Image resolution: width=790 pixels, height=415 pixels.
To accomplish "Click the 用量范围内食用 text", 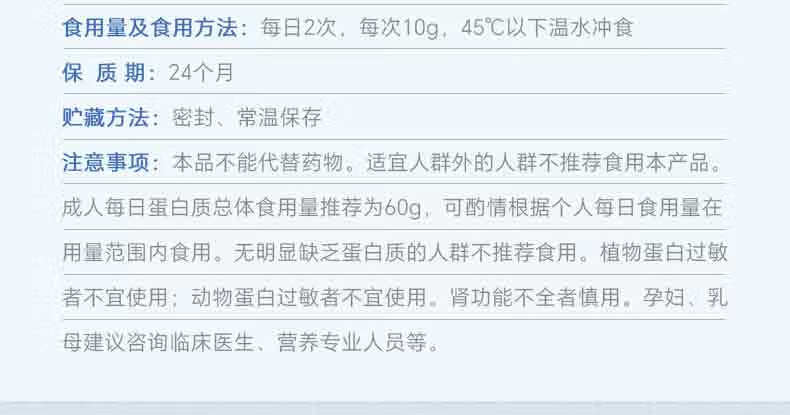I will tap(137, 252).
